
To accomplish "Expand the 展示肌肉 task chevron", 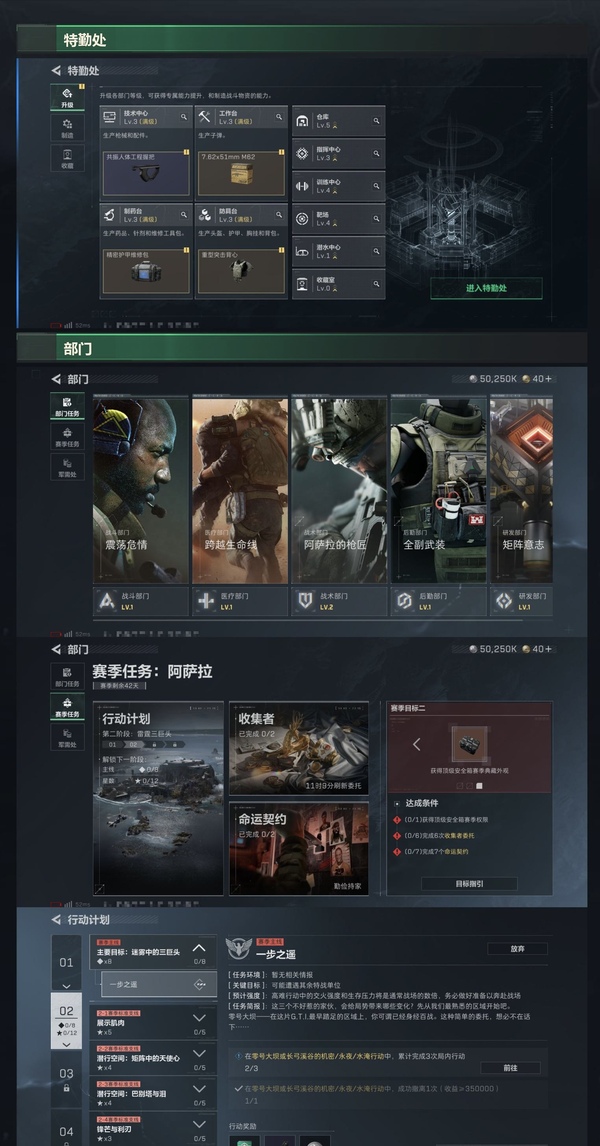I will [199, 1018].
